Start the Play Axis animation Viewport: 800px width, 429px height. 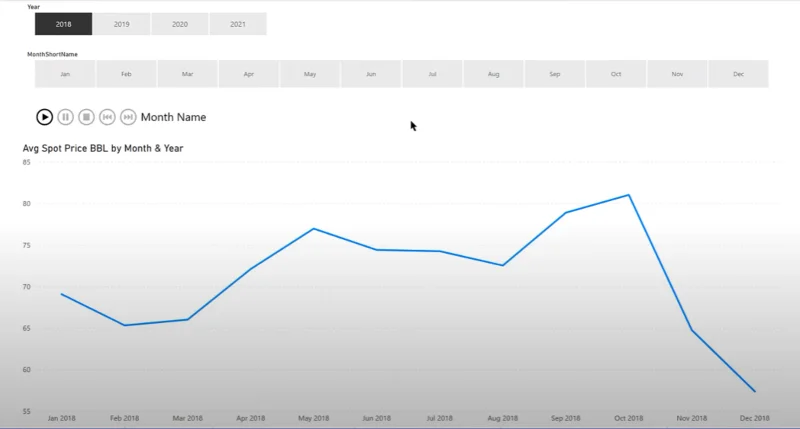coord(44,117)
